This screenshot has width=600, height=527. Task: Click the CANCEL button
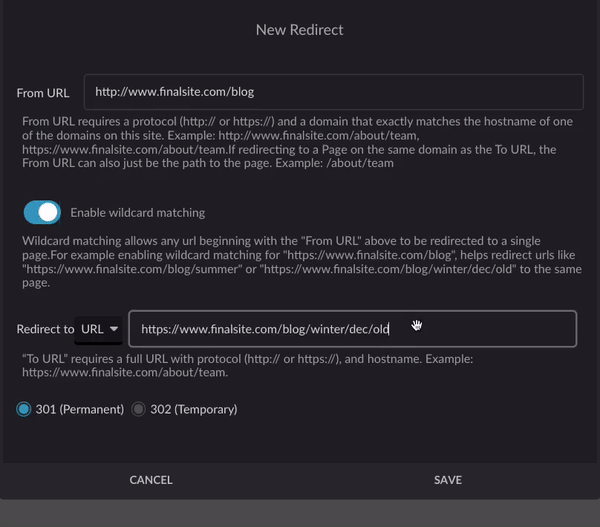[151, 480]
